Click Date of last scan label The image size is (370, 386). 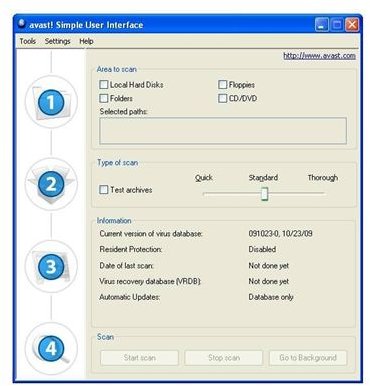(126, 266)
